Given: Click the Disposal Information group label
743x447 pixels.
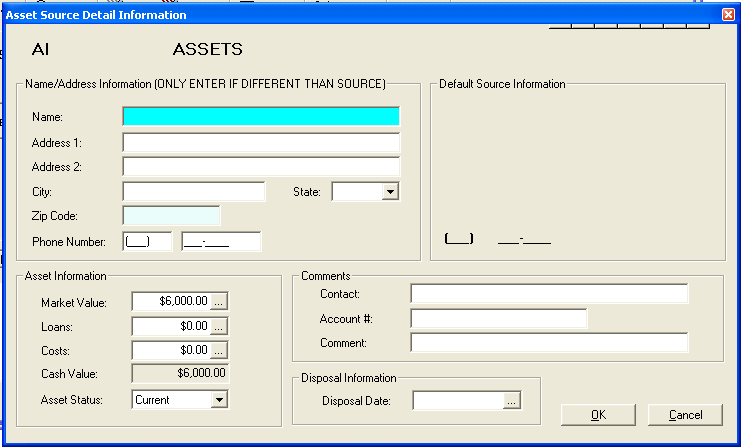Looking at the screenshot, I should click(x=349, y=378).
